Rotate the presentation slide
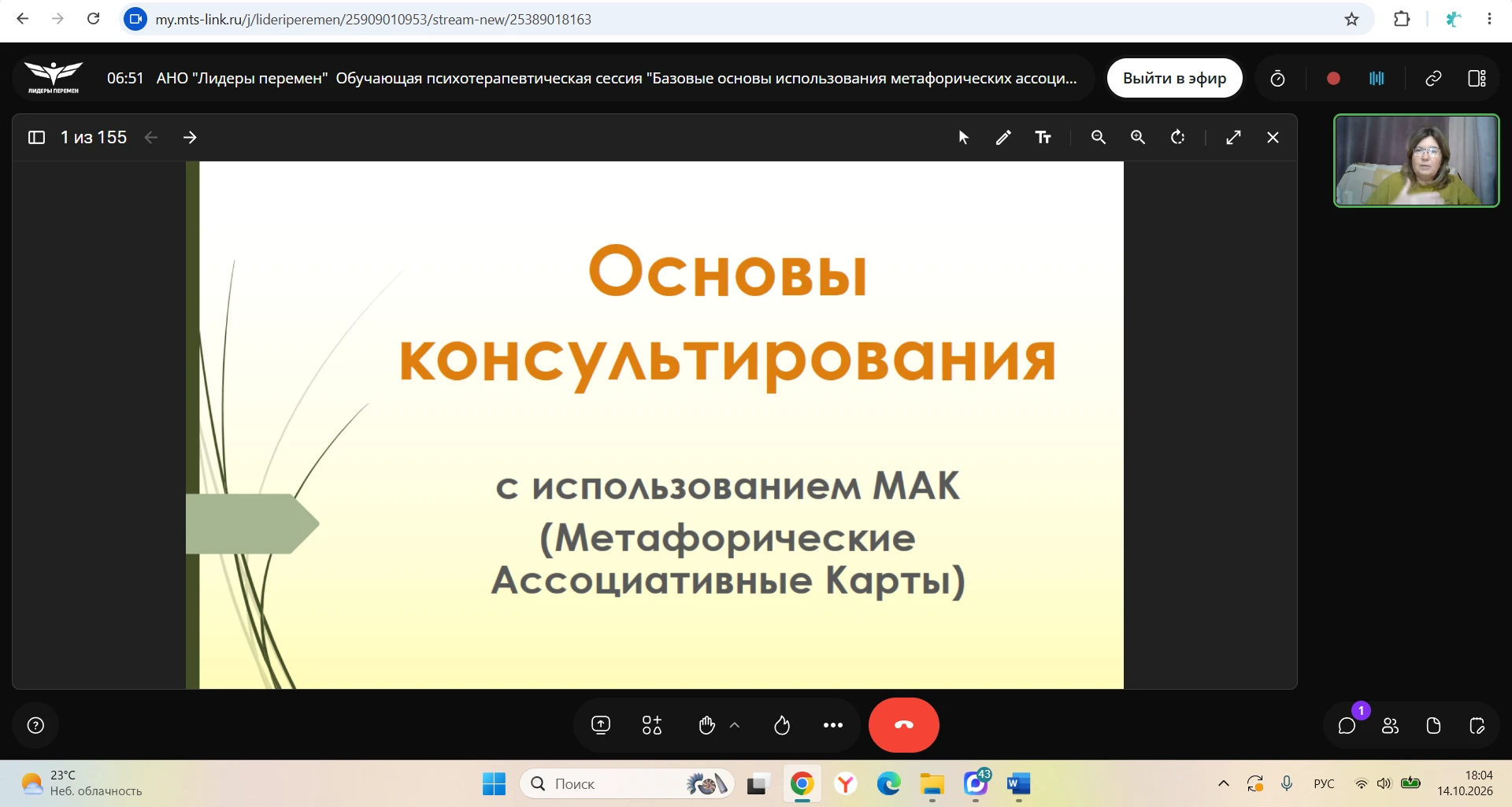This screenshot has height=807, width=1512. (x=1178, y=137)
